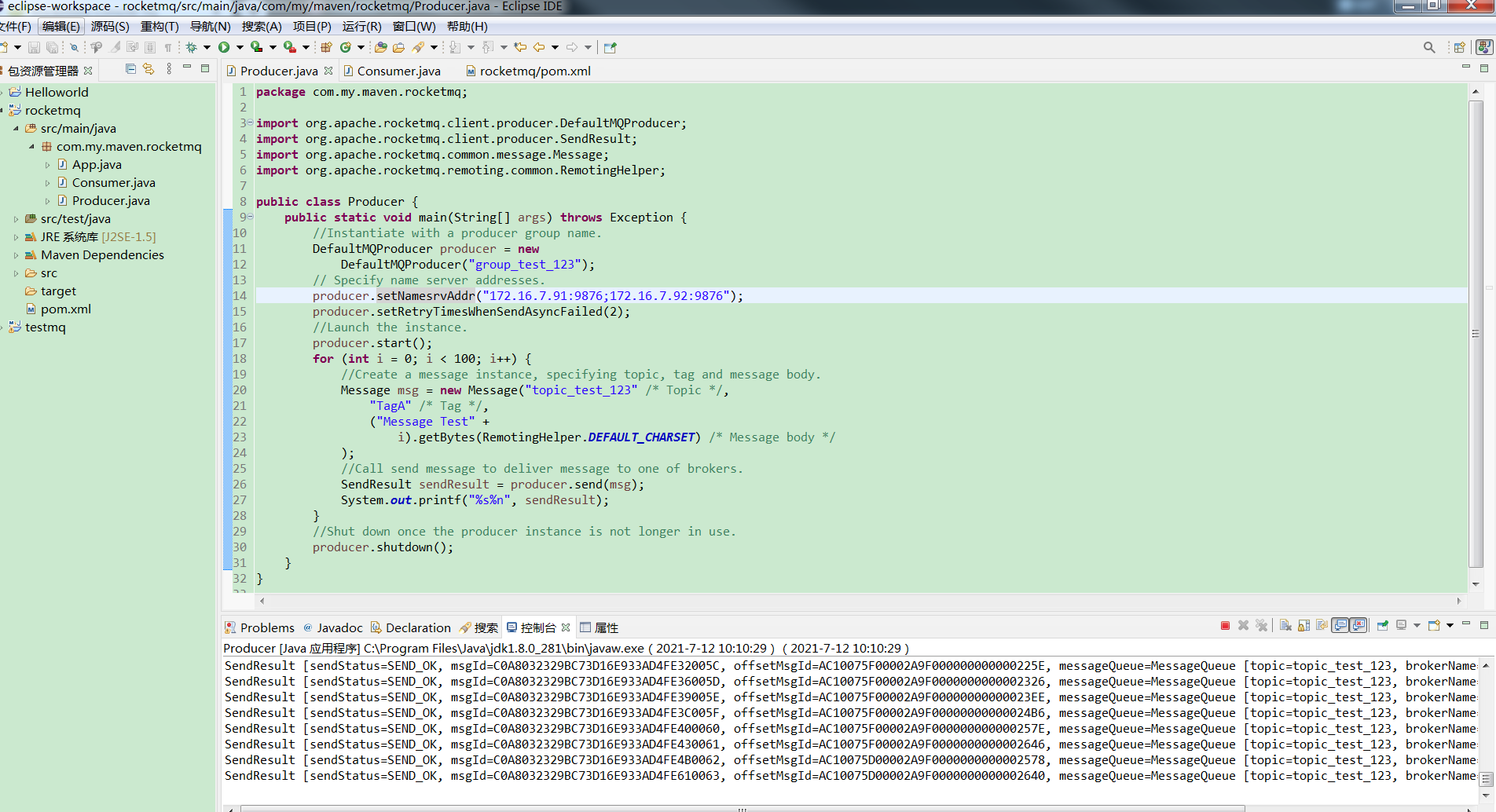Toggle Link with Editor in package explorer
The image size is (1496, 812).
point(148,69)
